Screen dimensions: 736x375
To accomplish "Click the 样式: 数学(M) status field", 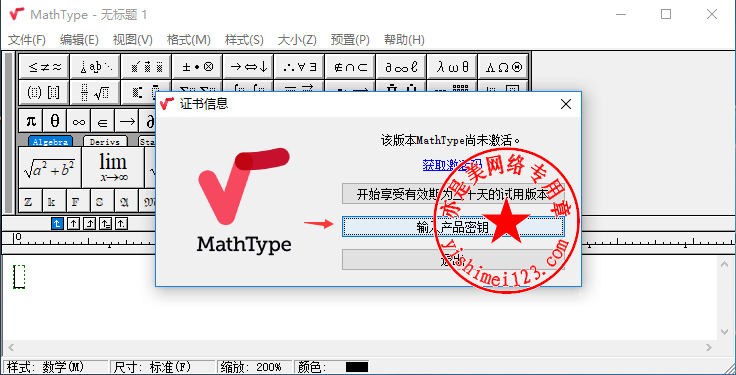I will click(x=55, y=367).
